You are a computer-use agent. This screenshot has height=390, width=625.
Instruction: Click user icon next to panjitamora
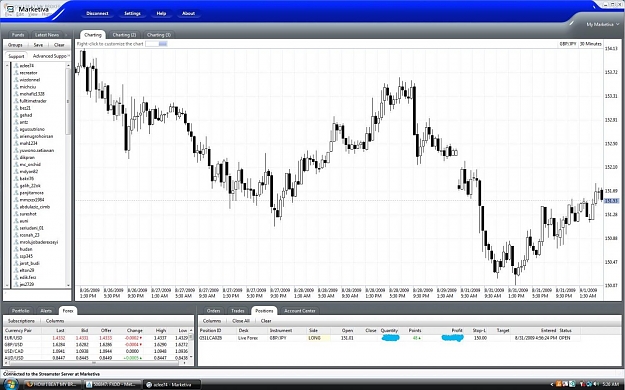(x=16, y=193)
